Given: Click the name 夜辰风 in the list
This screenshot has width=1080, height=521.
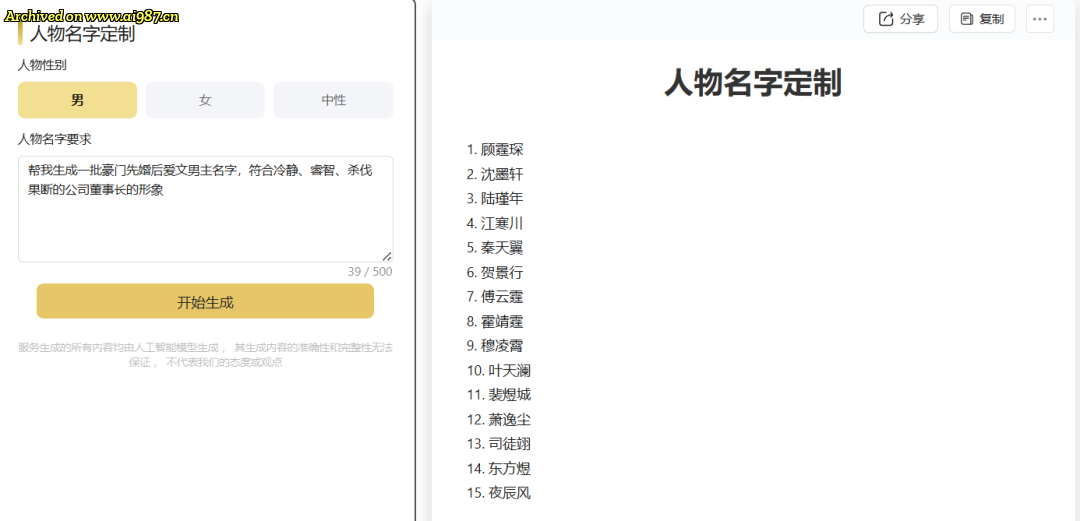Looking at the screenshot, I should click(x=510, y=493).
